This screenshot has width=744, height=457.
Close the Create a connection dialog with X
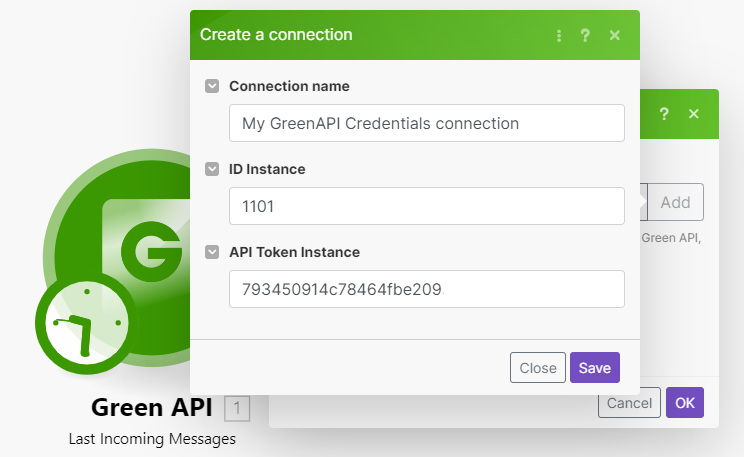[615, 35]
